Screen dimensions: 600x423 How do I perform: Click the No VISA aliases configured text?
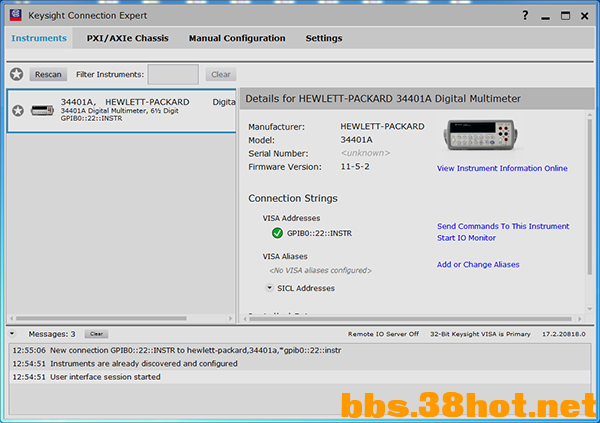320,270
